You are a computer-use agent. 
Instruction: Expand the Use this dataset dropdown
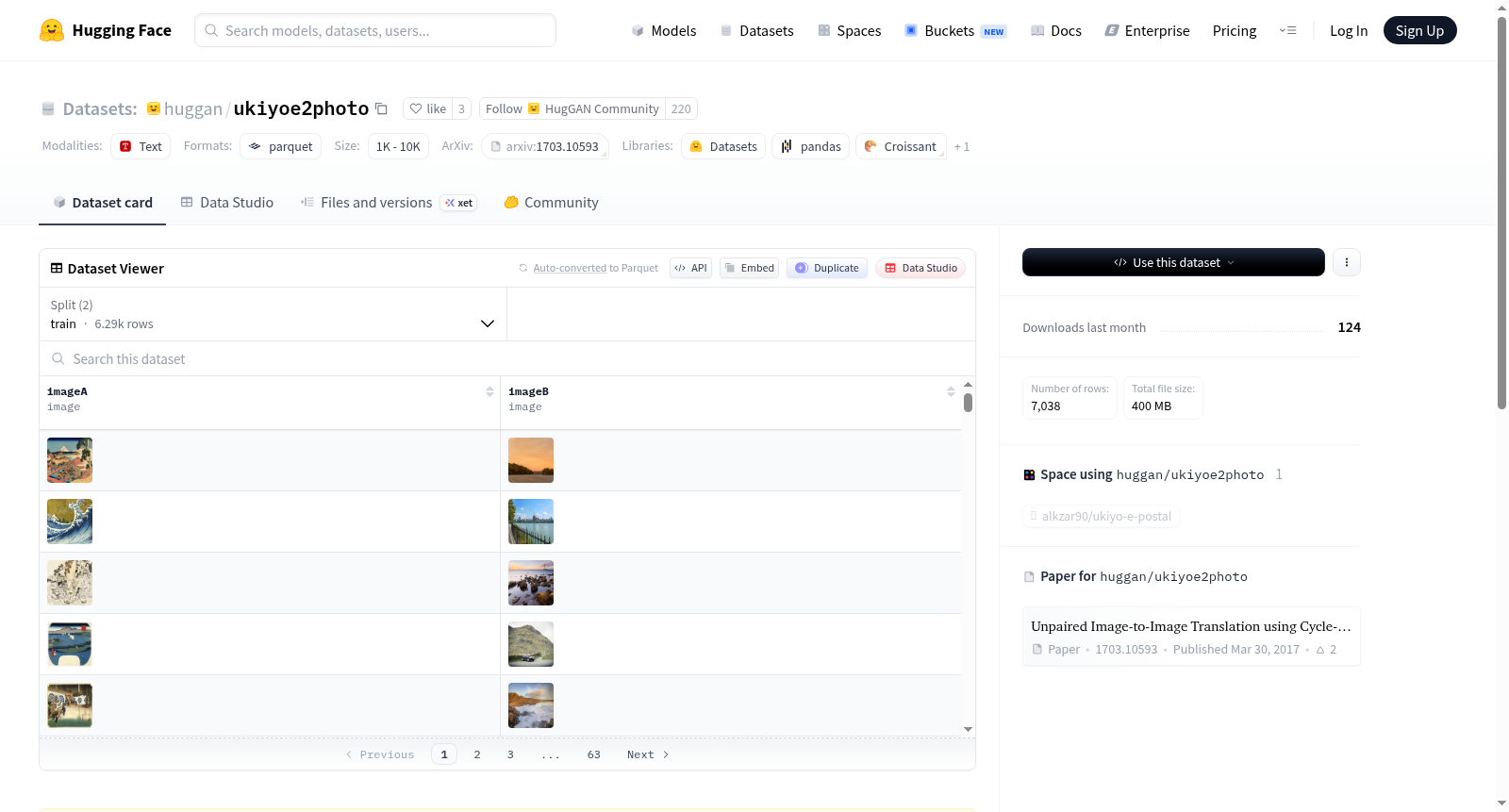(1173, 262)
